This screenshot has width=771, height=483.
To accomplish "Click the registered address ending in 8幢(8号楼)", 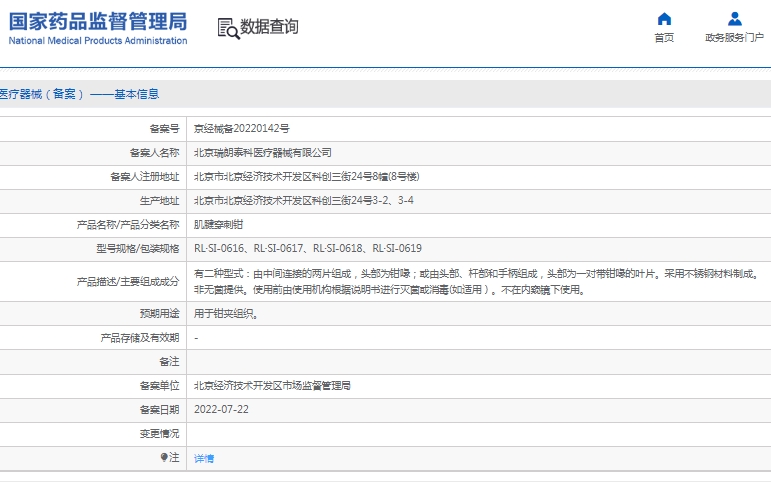I will tap(306, 177).
